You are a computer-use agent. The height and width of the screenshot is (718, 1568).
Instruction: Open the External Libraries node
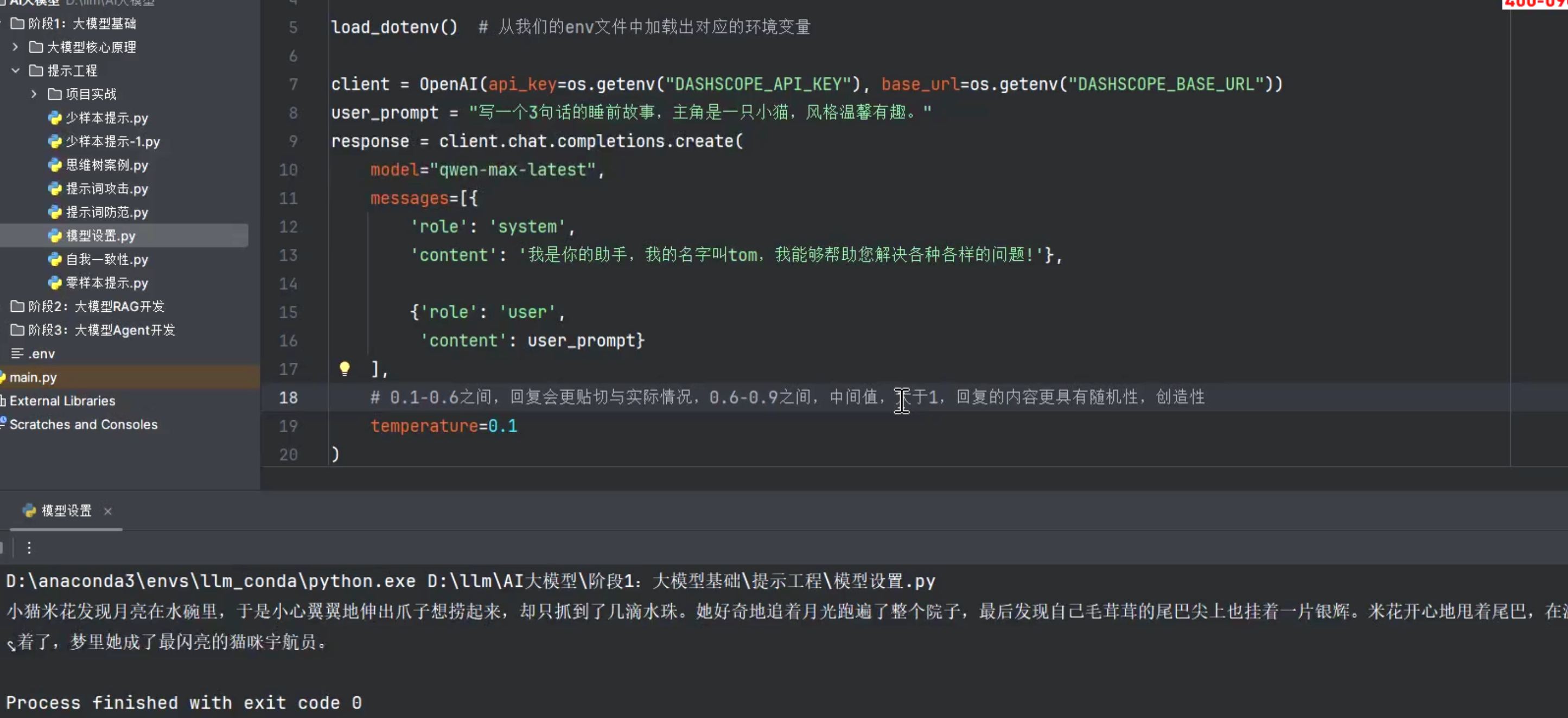62,401
